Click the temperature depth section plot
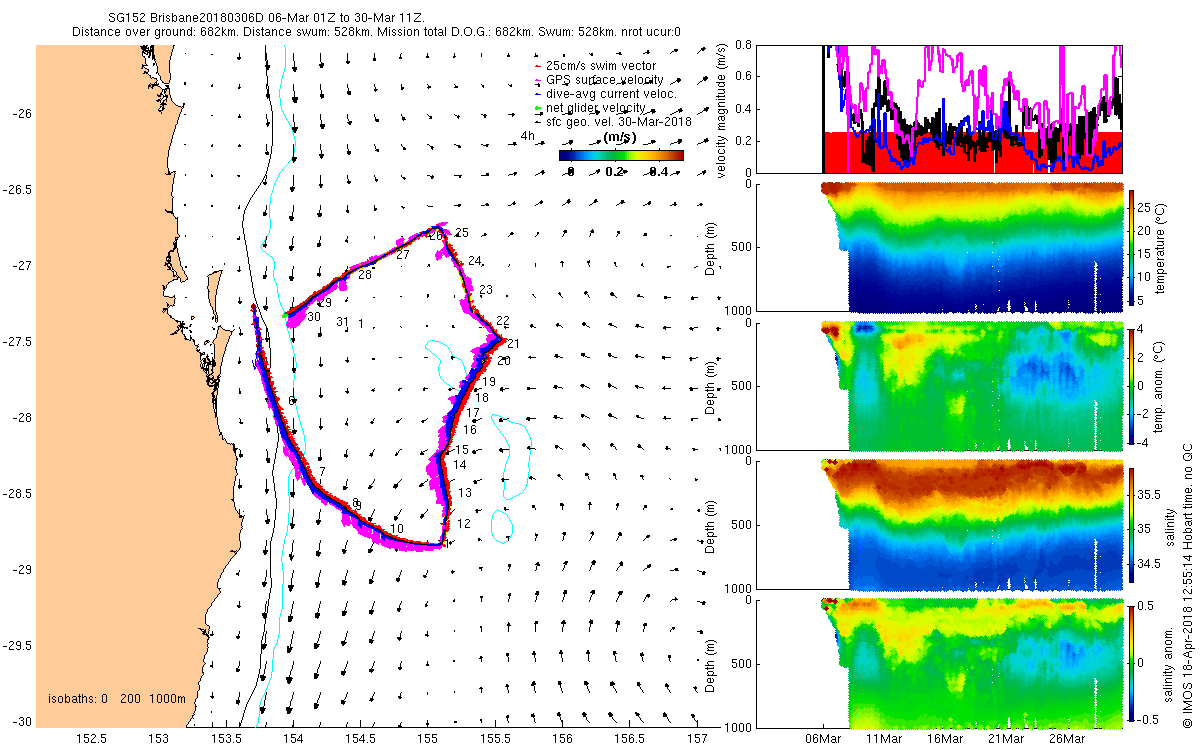 click(940, 247)
